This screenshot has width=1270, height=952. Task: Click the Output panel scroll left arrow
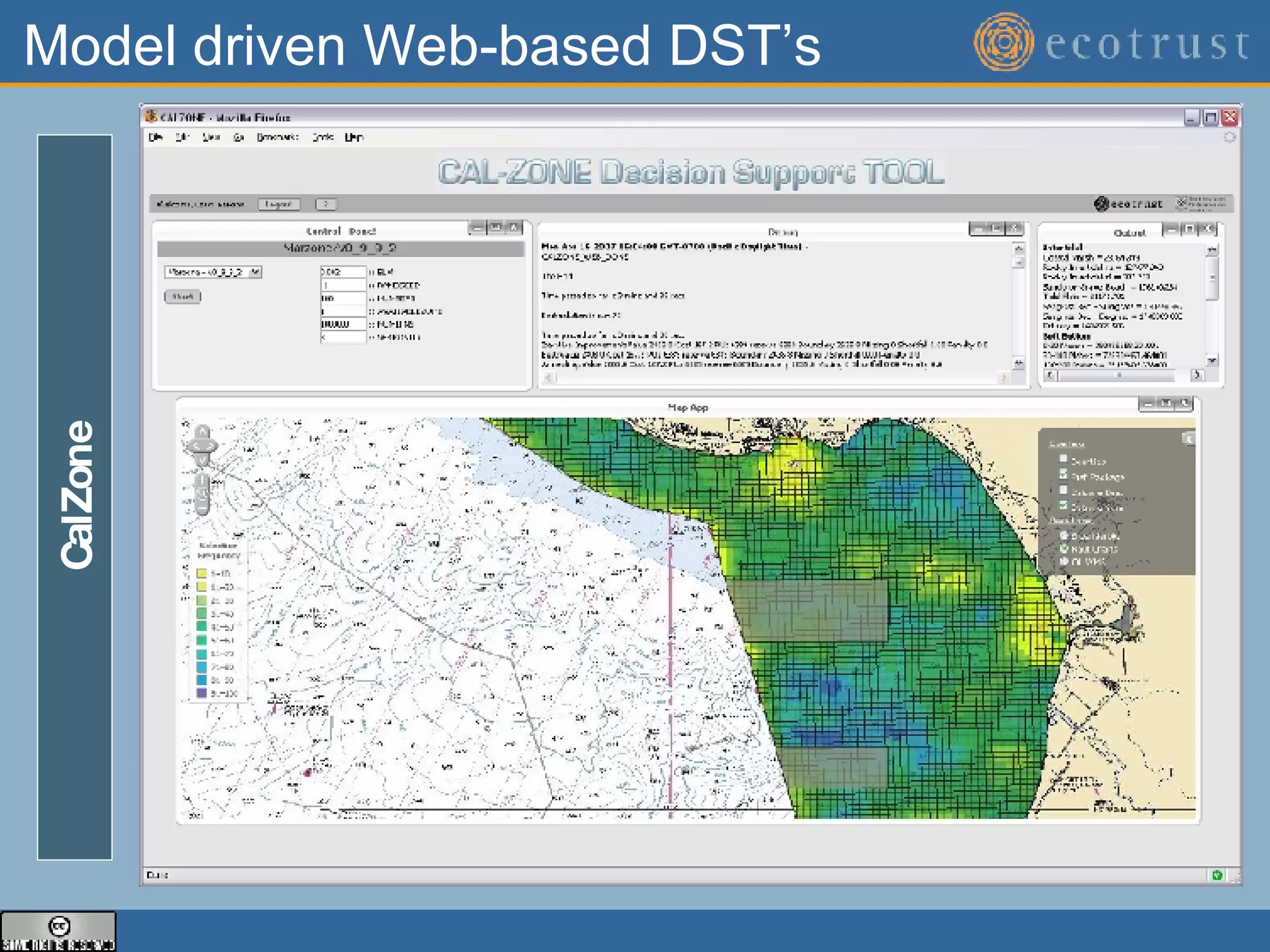coord(1049,375)
